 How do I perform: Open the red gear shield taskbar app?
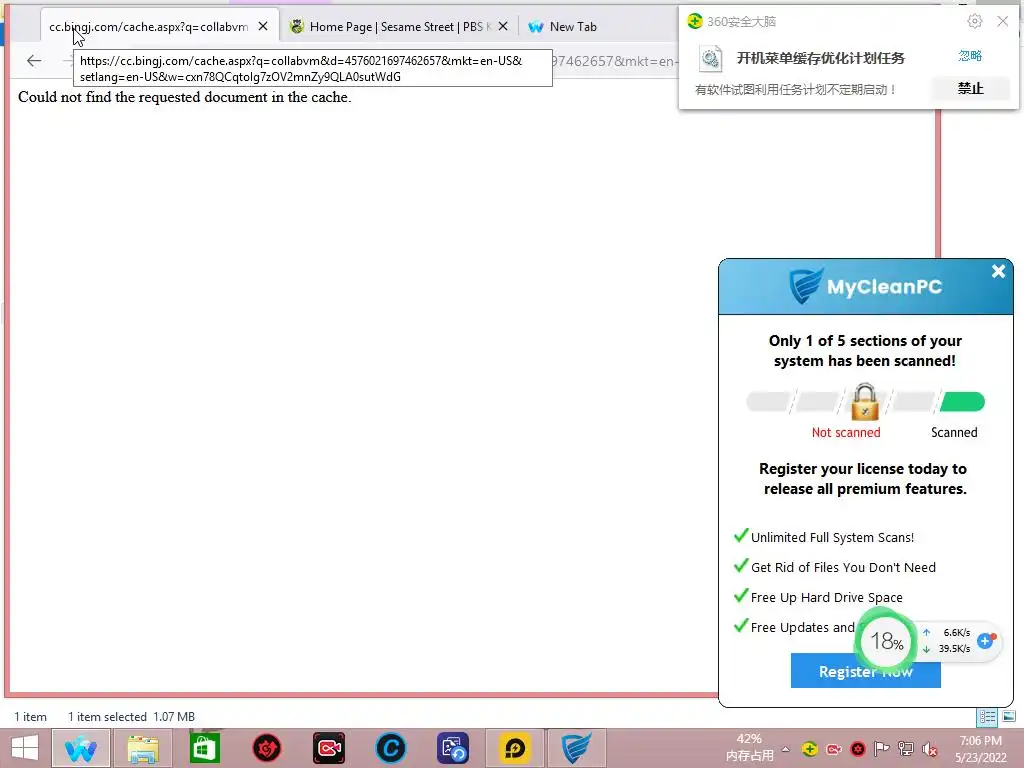coord(267,748)
